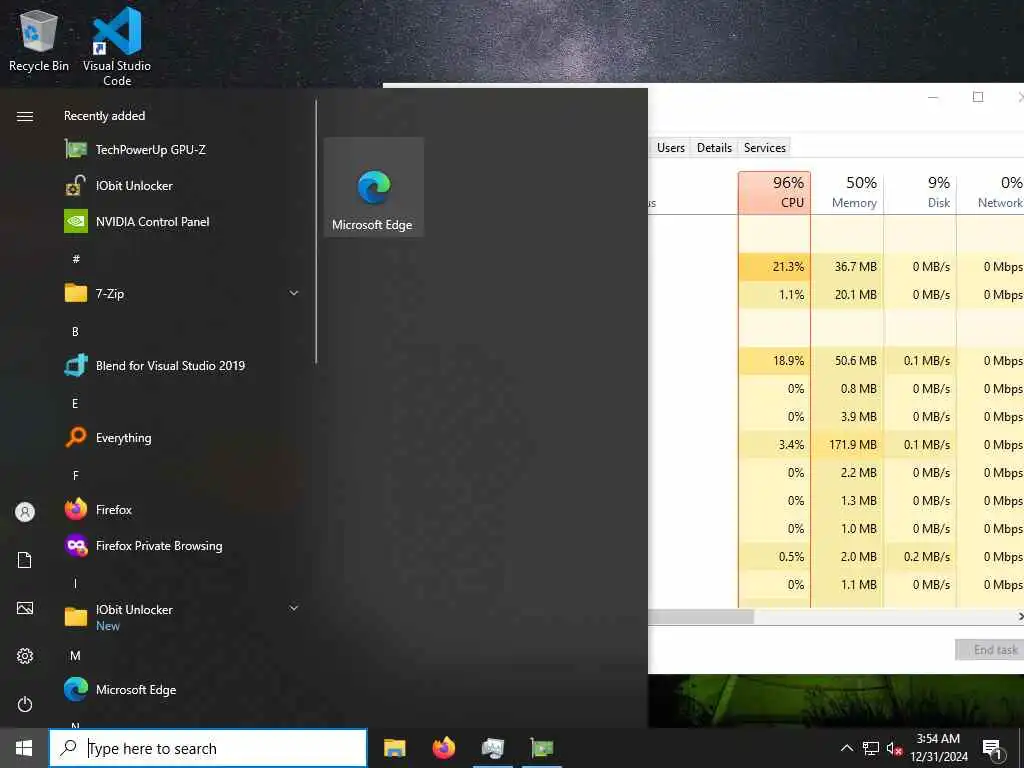Expand the IObit Unlocker folder chevron

pos(294,608)
